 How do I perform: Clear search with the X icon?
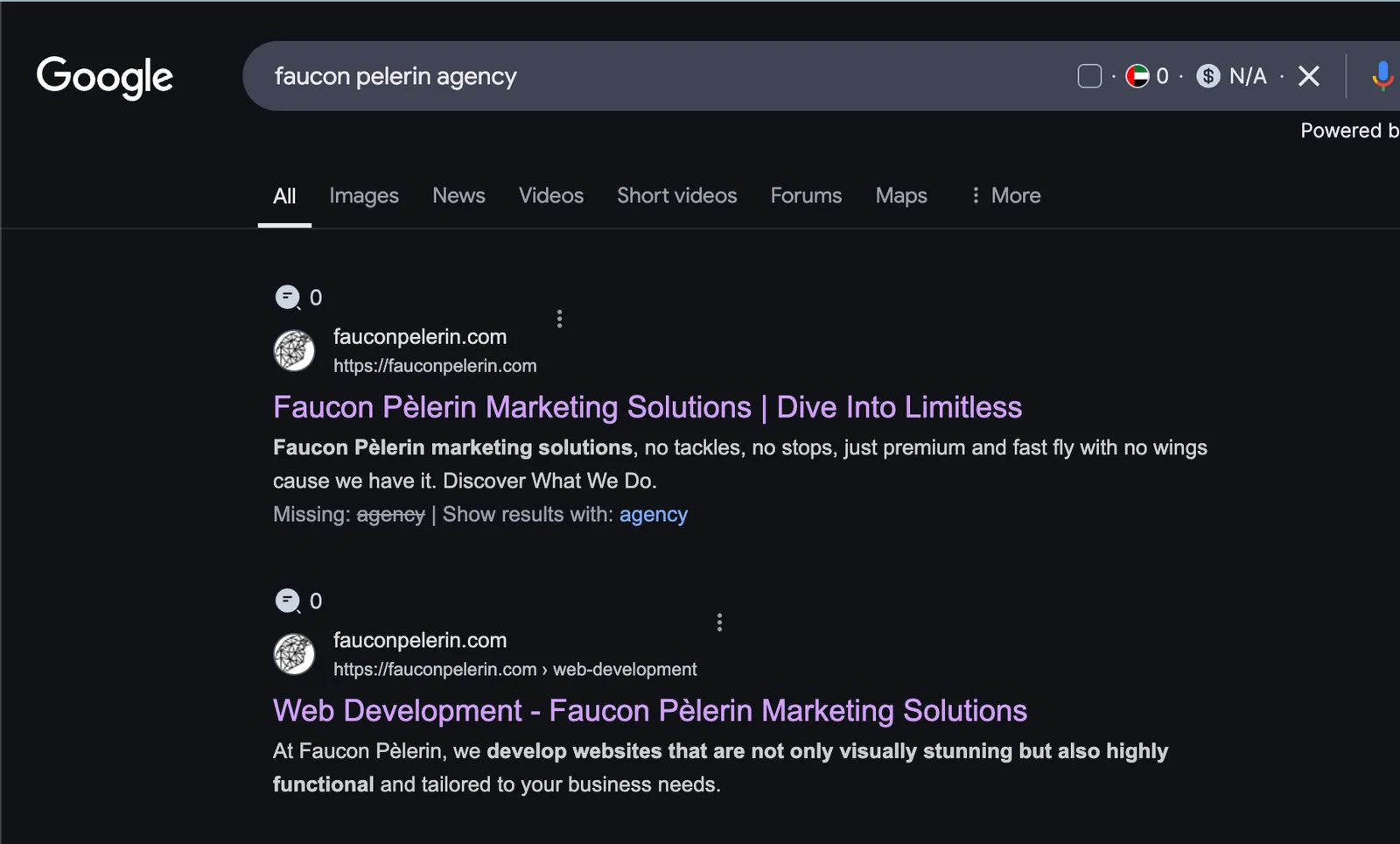1309,76
